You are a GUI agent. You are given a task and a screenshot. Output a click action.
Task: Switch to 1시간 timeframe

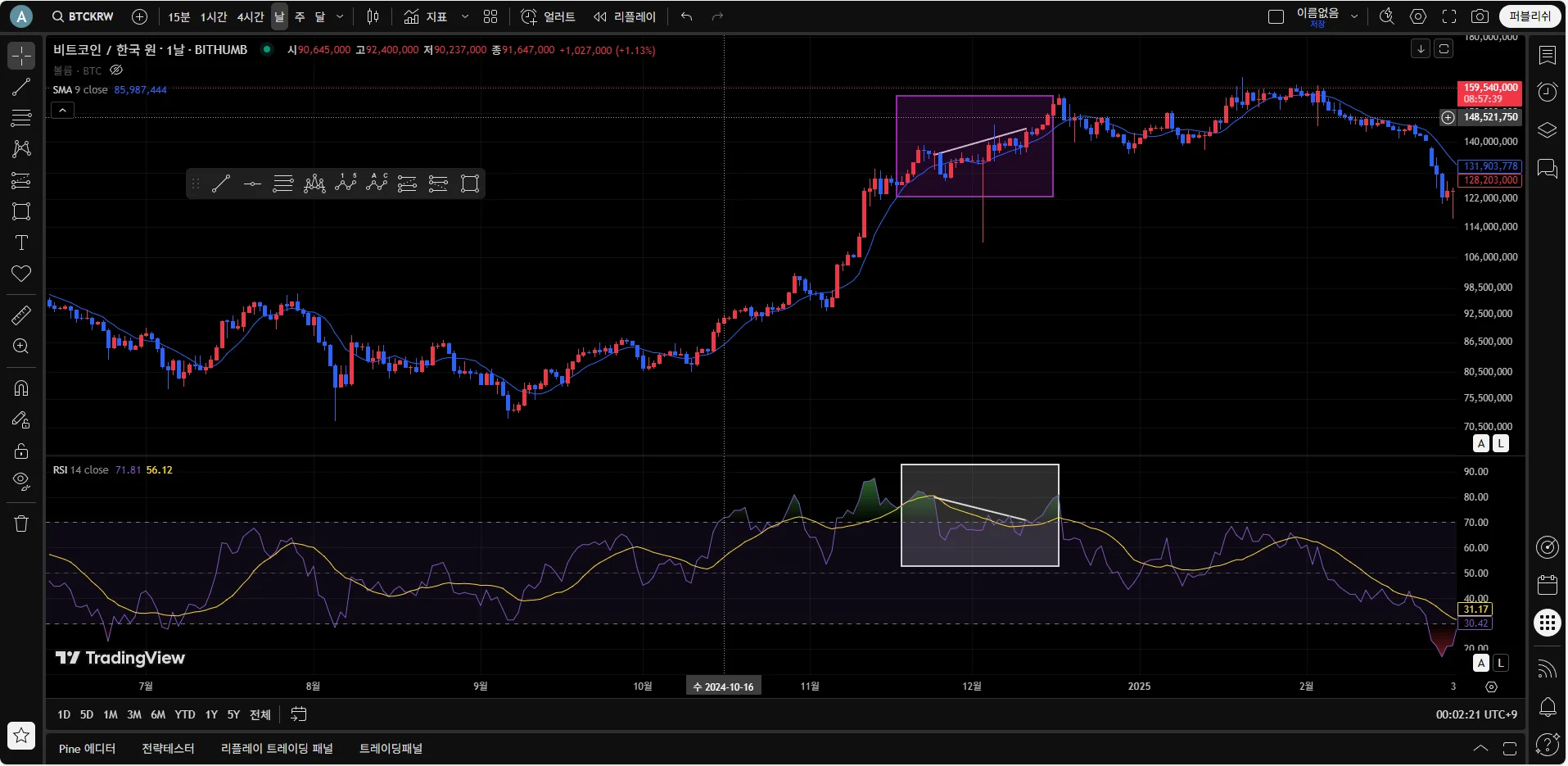[214, 16]
